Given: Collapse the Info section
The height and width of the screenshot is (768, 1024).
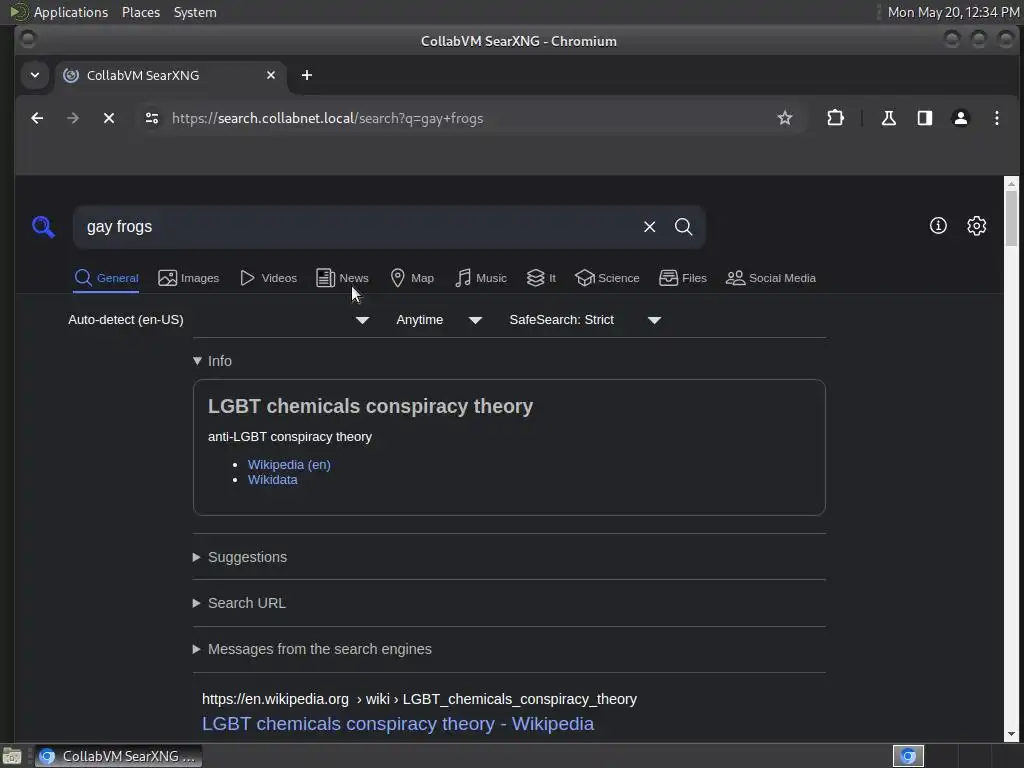Looking at the screenshot, I should 212,361.
